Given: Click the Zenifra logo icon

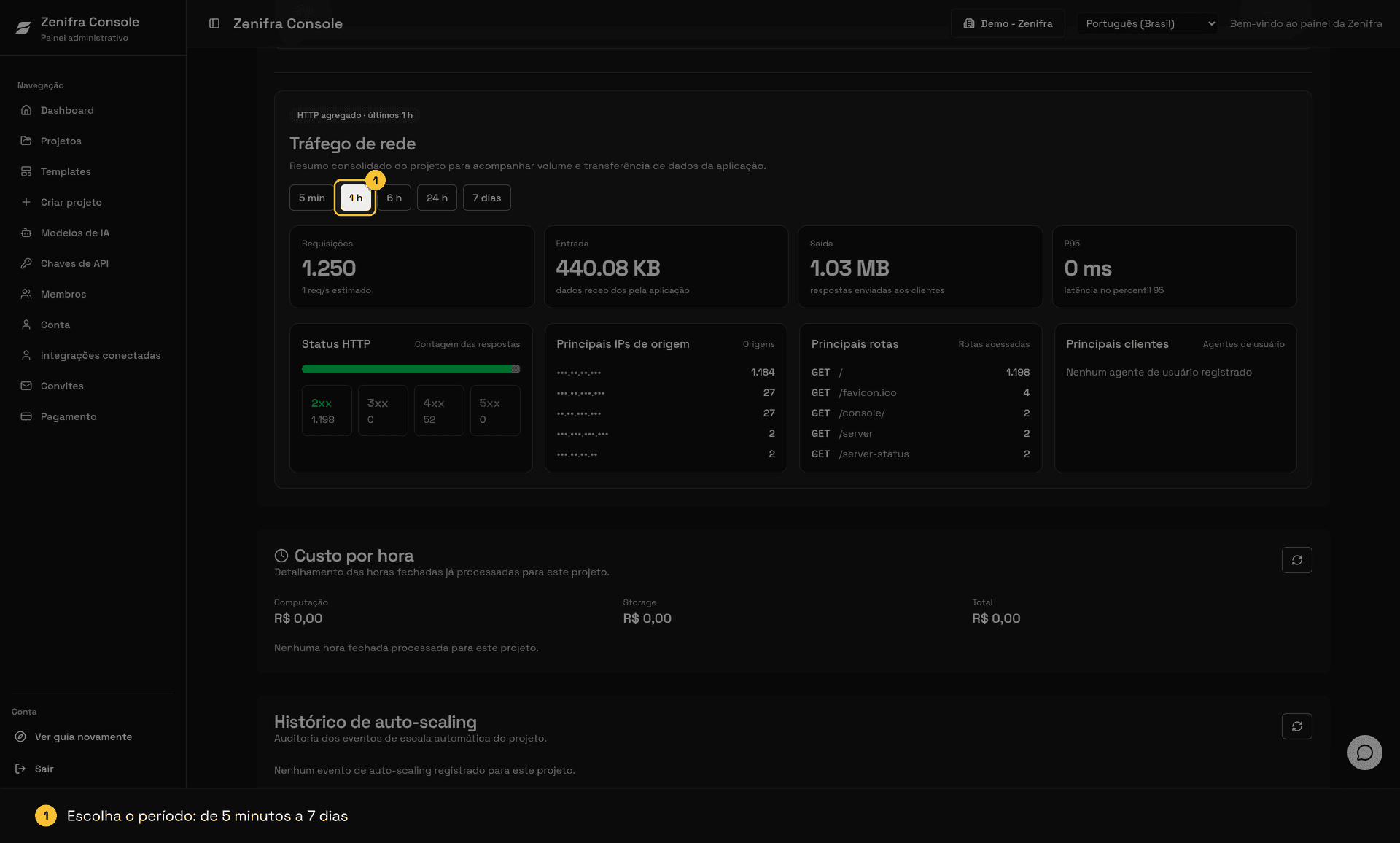Looking at the screenshot, I should pos(23,28).
